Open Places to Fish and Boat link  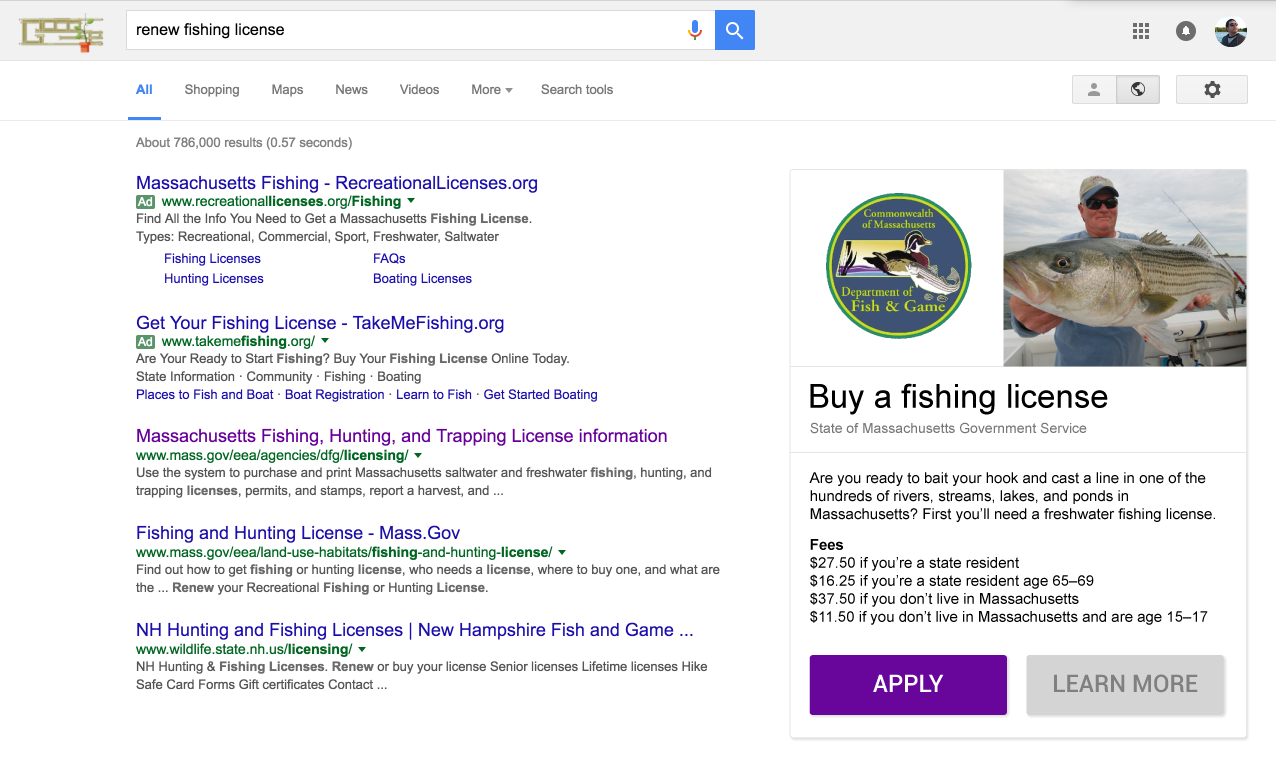[x=205, y=395]
